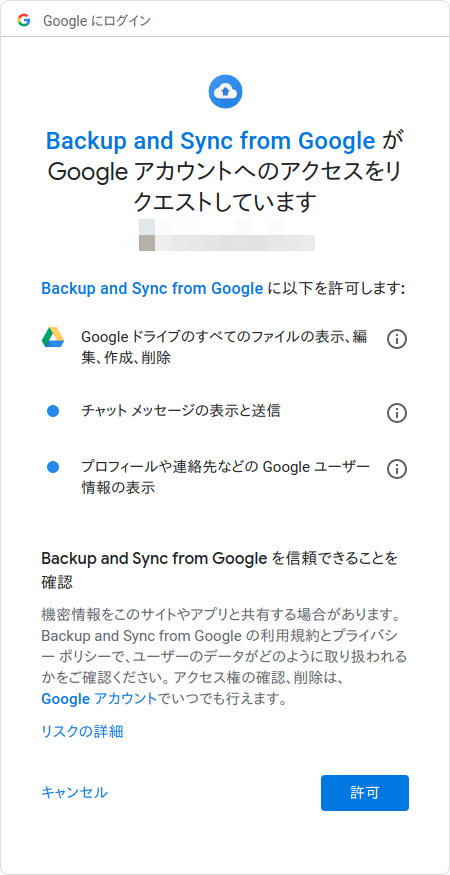Open info for profile and contacts permission
The image size is (450, 875).
point(396,468)
